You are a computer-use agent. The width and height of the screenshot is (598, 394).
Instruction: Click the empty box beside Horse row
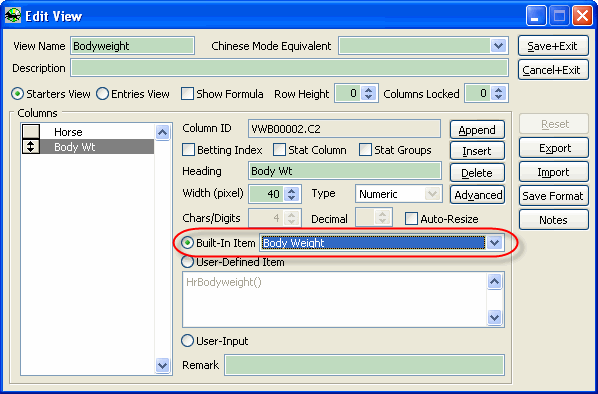[31, 132]
